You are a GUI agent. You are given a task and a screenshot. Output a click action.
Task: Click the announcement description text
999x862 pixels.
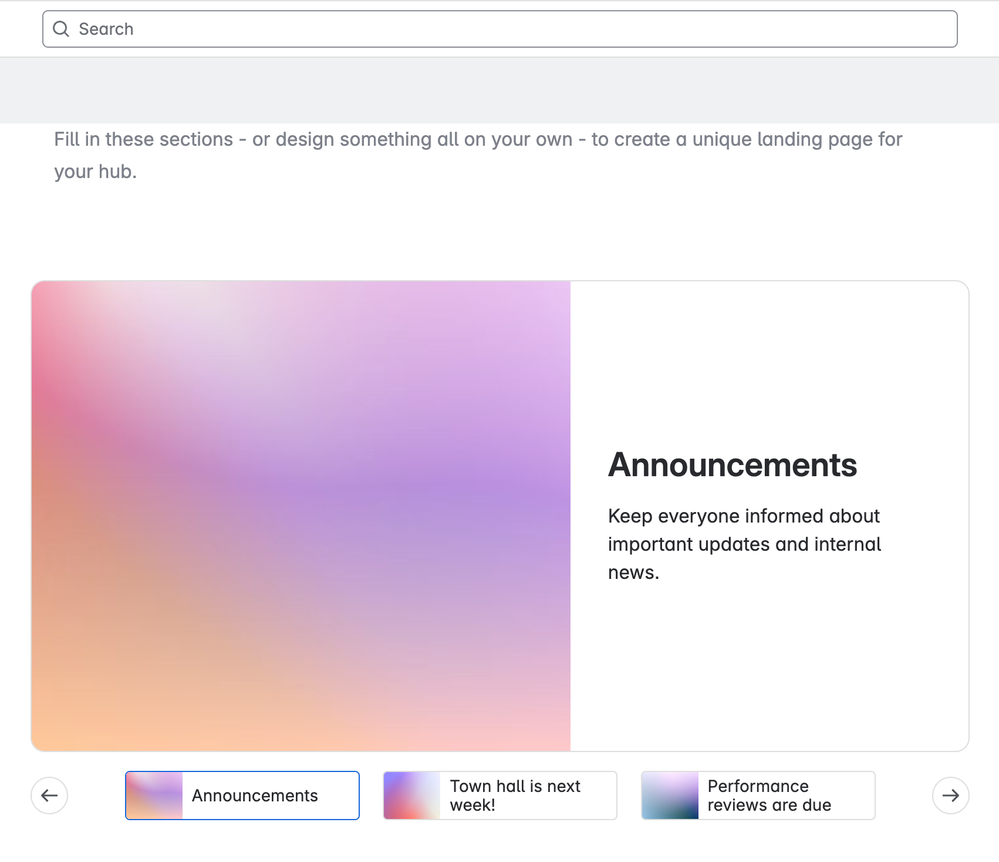click(744, 544)
